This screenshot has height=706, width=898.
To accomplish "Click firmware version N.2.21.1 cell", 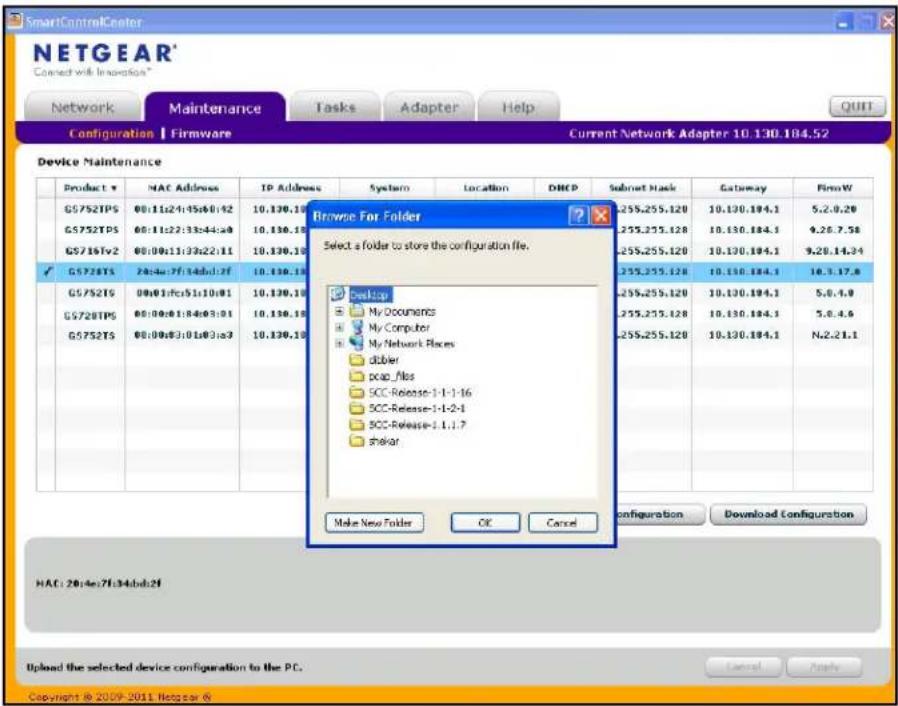I will [834, 334].
